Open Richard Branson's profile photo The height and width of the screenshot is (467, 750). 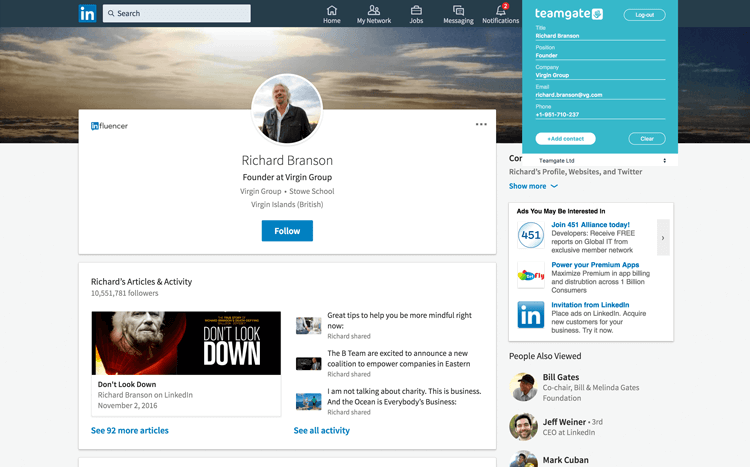[x=287, y=110]
